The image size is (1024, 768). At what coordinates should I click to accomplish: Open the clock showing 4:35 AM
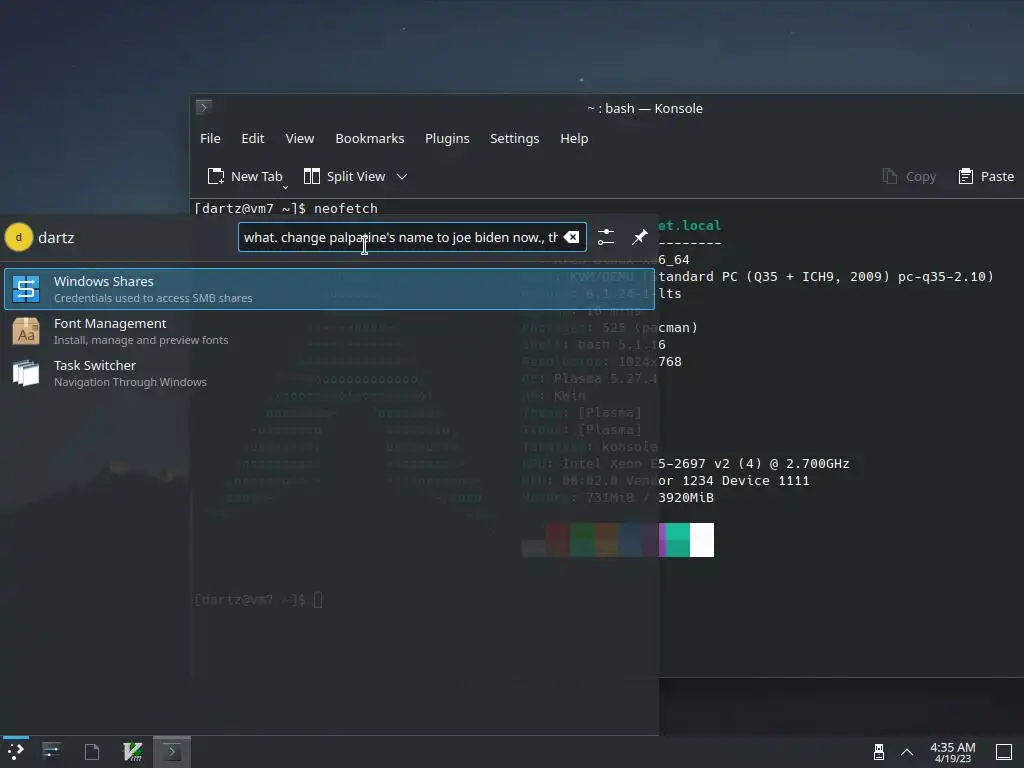pyautogui.click(x=952, y=752)
